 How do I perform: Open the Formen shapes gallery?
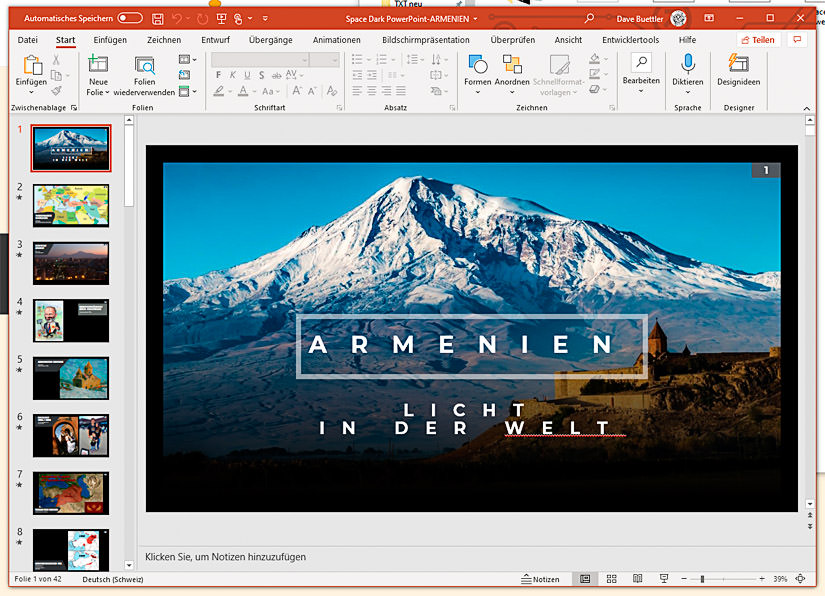coord(478,74)
